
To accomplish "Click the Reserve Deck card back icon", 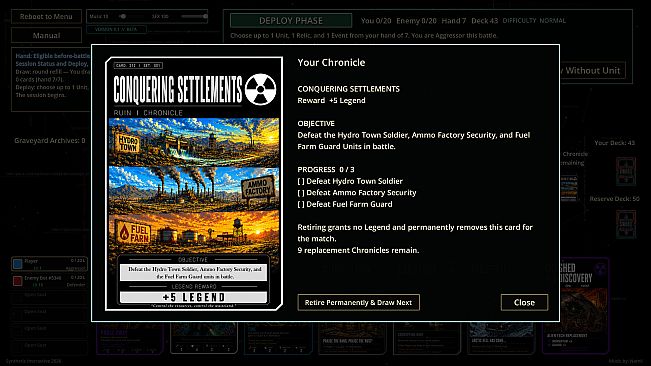I will [626, 224].
